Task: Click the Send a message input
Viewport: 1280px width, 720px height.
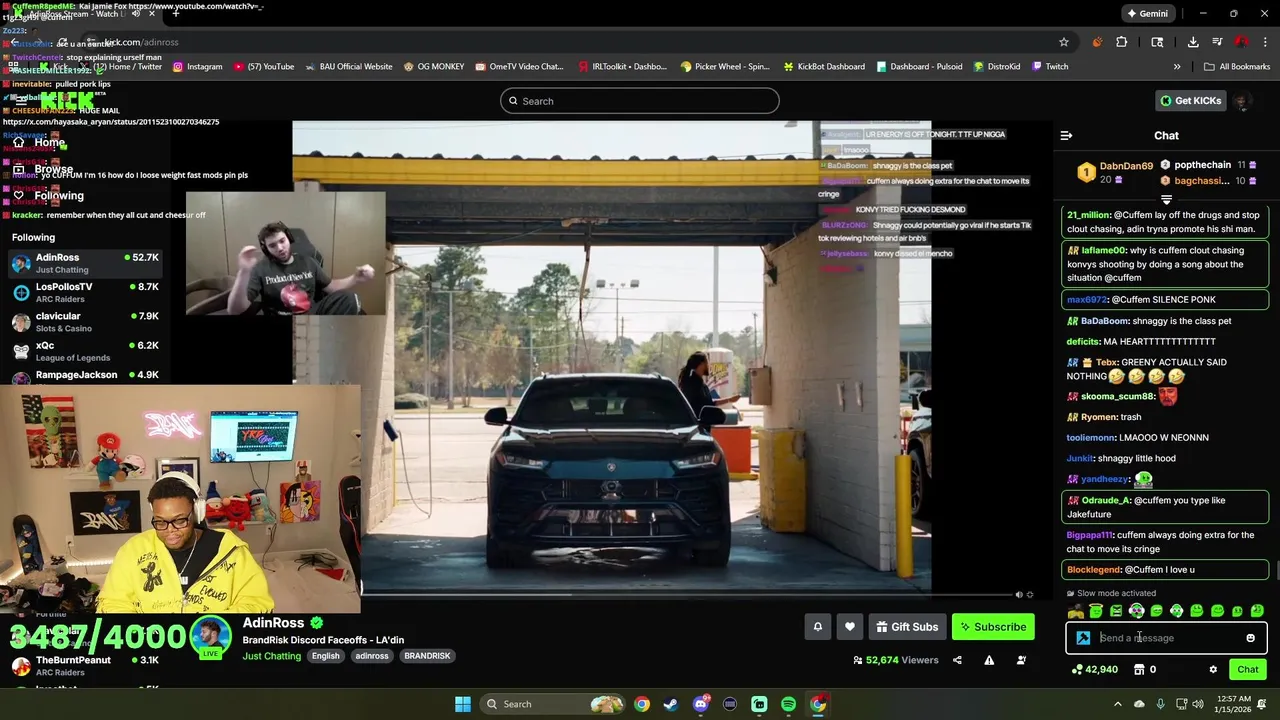Action: tap(1168, 638)
